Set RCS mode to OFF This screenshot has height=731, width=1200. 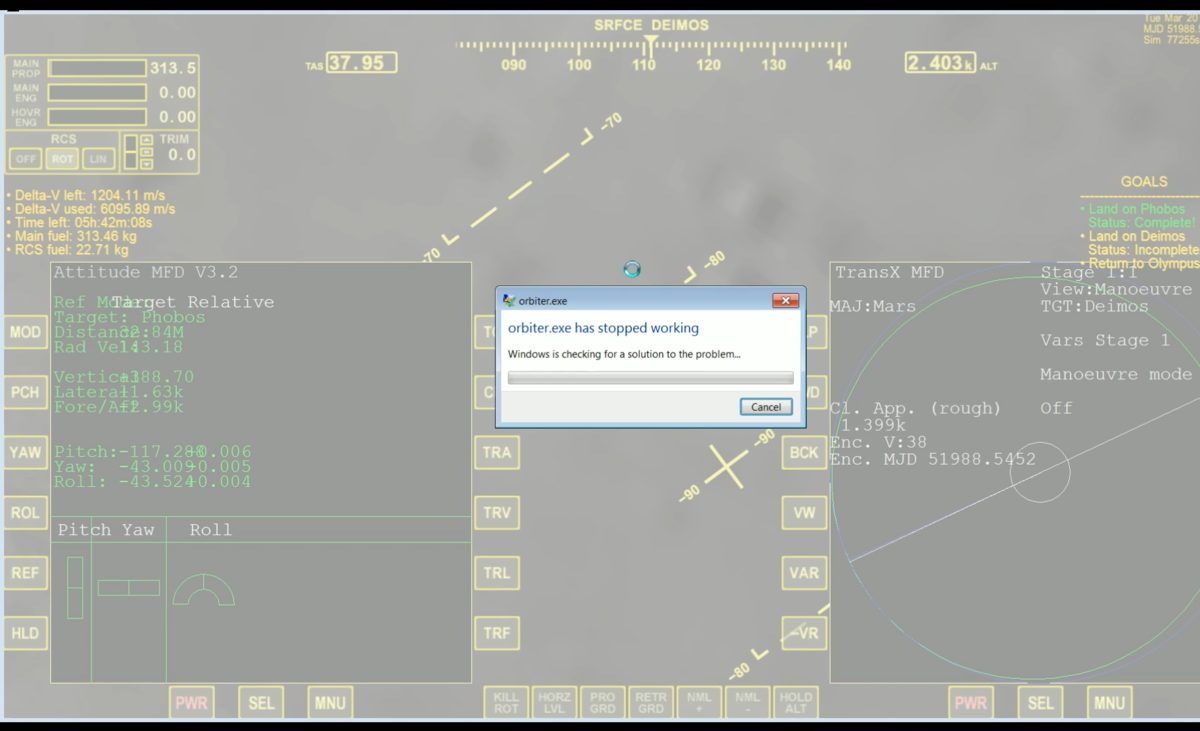point(25,159)
